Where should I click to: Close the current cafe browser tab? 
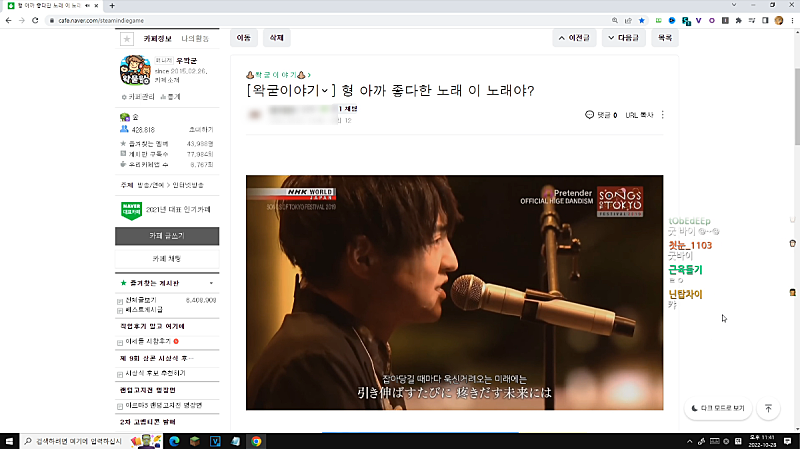coord(96,6)
